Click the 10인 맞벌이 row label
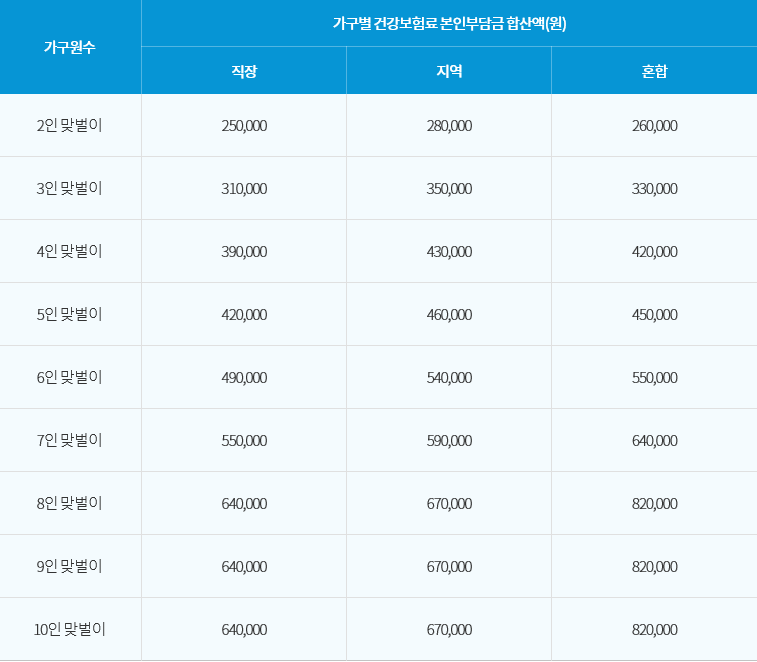The height and width of the screenshot is (662, 757). coord(70,630)
